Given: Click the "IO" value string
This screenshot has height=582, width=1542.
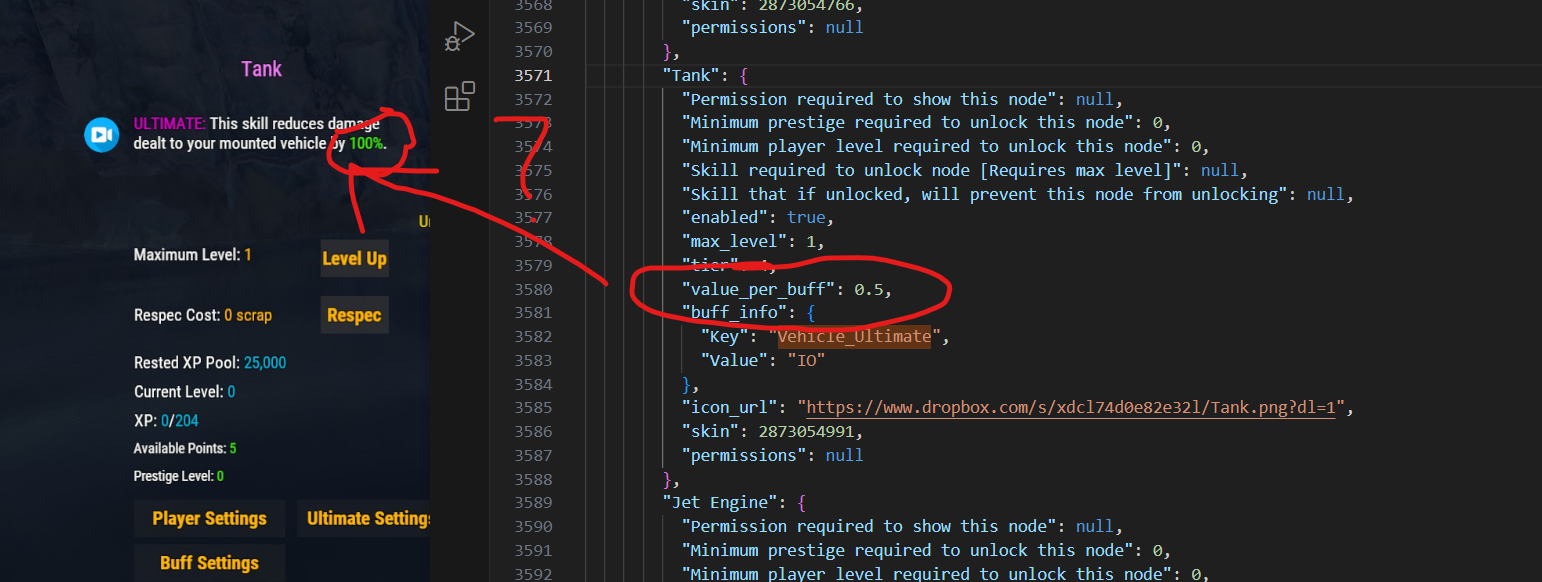Looking at the screenshot, I should point(806,360).
